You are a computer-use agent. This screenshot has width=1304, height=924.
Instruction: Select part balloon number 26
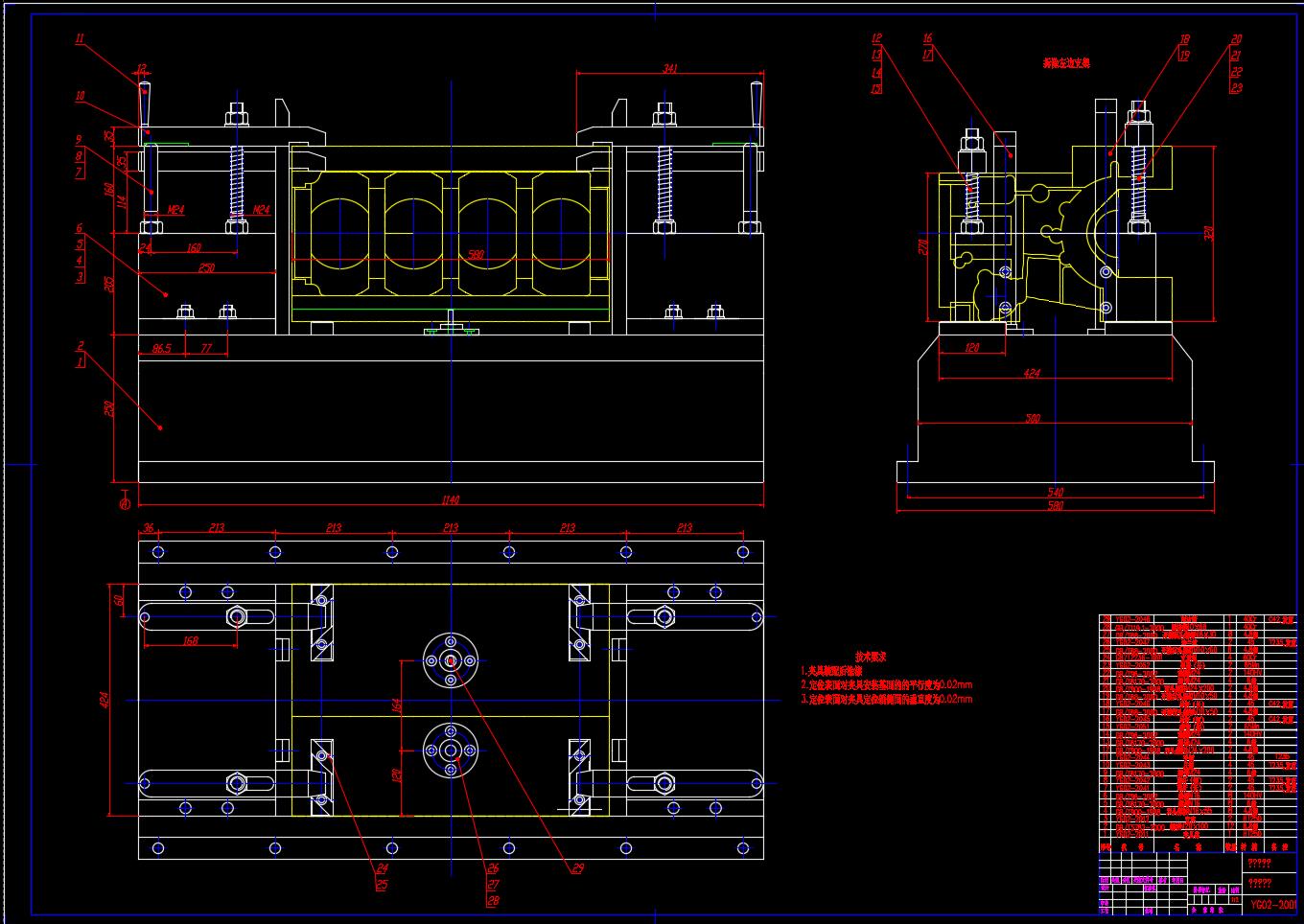coord(493,868)
